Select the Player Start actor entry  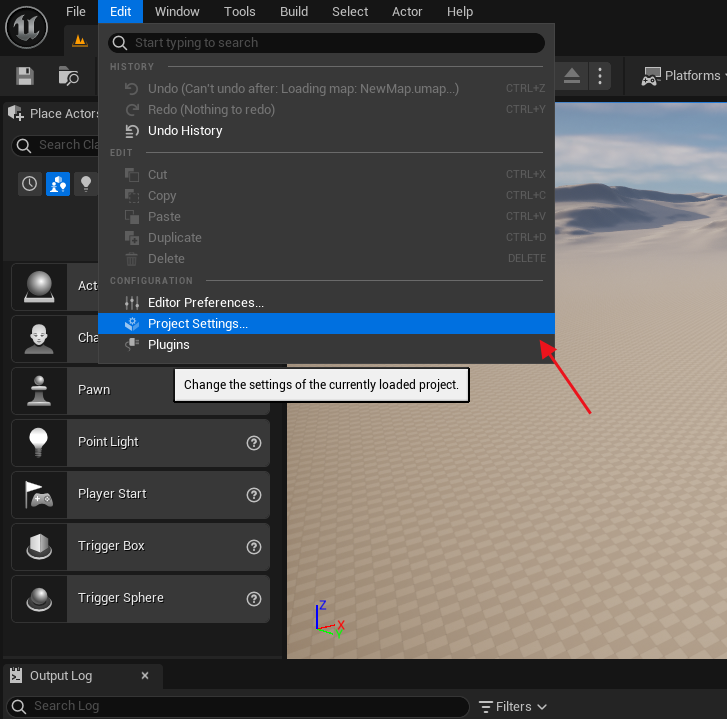pyautogui.click(x=112, y=494)
